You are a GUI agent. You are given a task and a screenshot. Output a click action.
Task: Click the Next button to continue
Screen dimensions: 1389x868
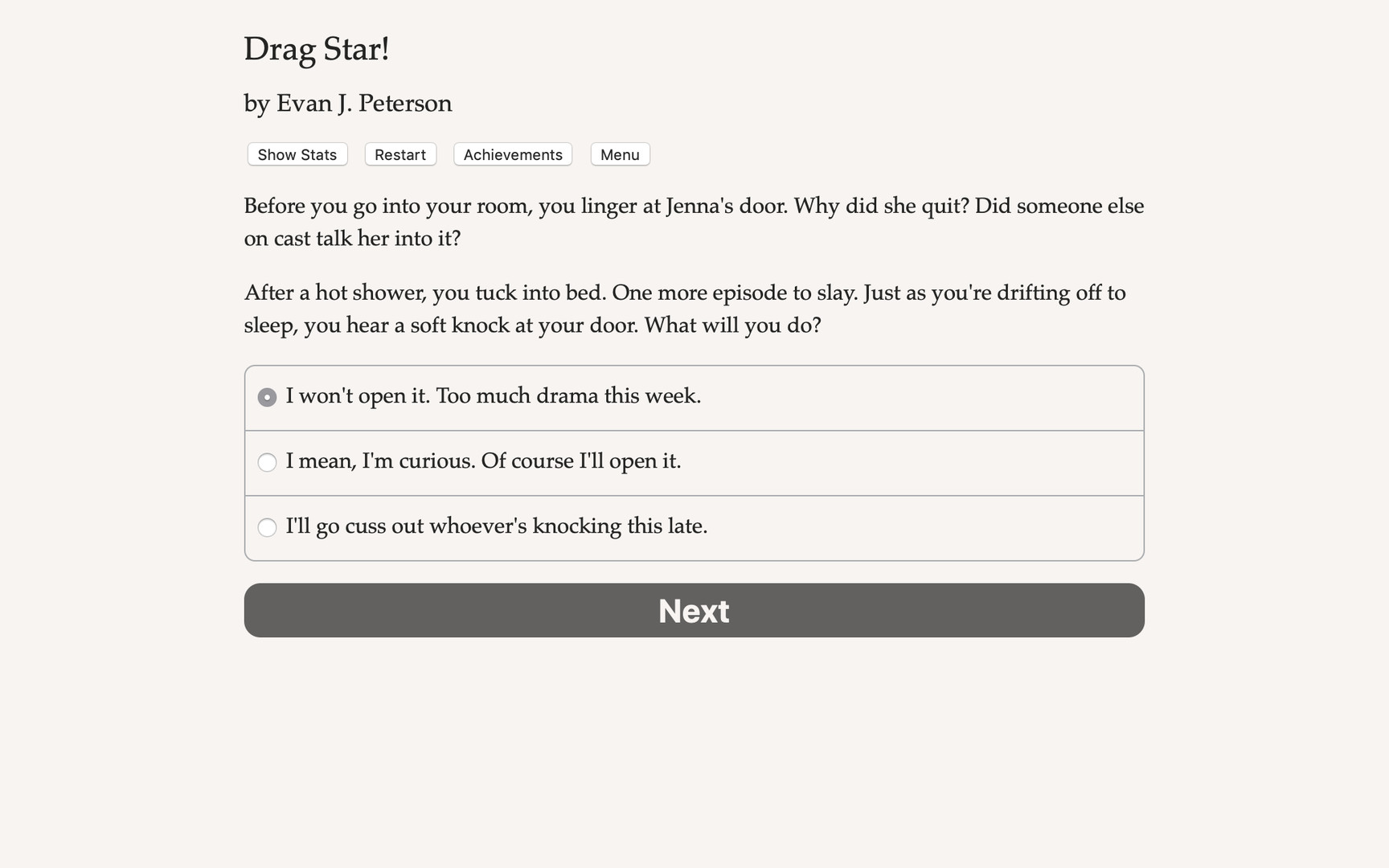(x=693, y=610)
